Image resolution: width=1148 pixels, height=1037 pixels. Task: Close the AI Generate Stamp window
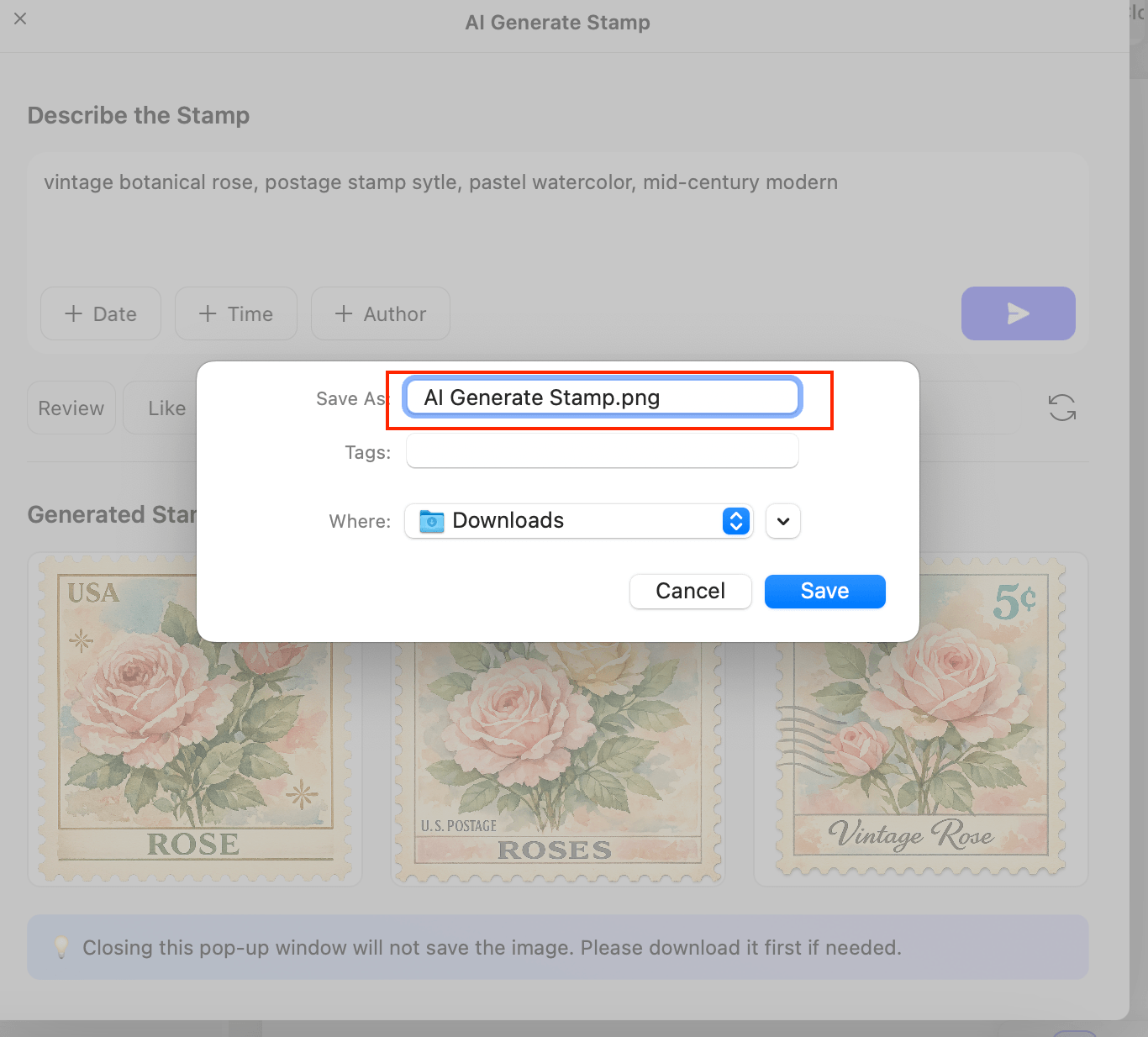pos(21,18)
